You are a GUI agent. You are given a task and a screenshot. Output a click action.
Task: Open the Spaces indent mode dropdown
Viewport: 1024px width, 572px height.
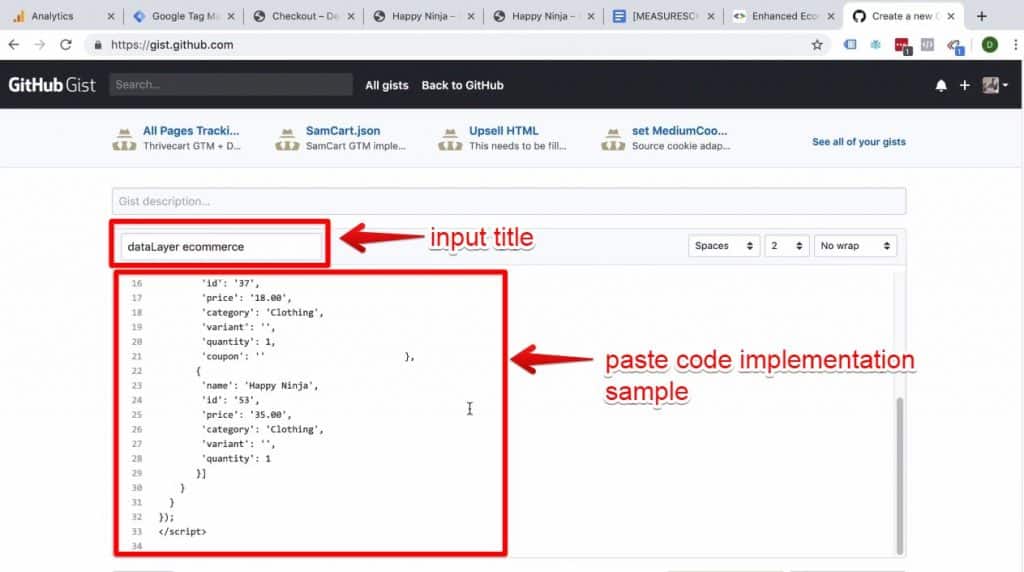[x=724, y=246]
